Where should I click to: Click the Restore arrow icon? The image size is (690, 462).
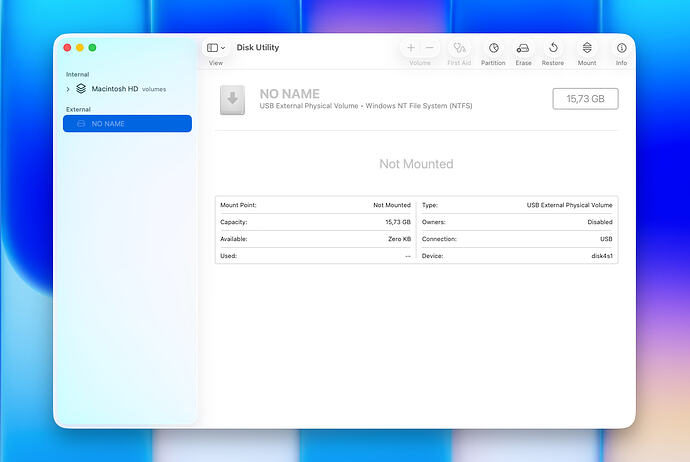click(x=553, y=48)
